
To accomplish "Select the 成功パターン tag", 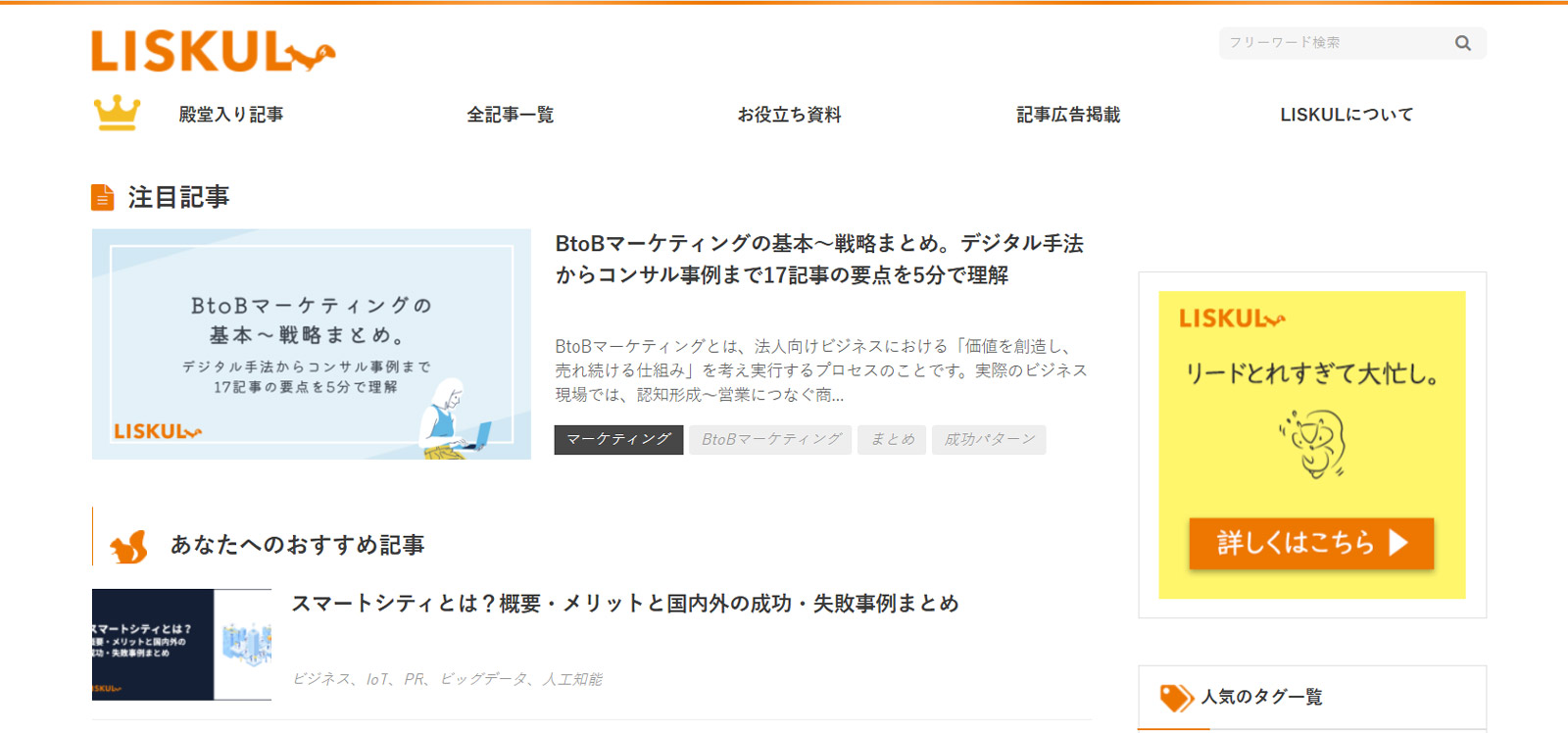I will click(989, 439).
